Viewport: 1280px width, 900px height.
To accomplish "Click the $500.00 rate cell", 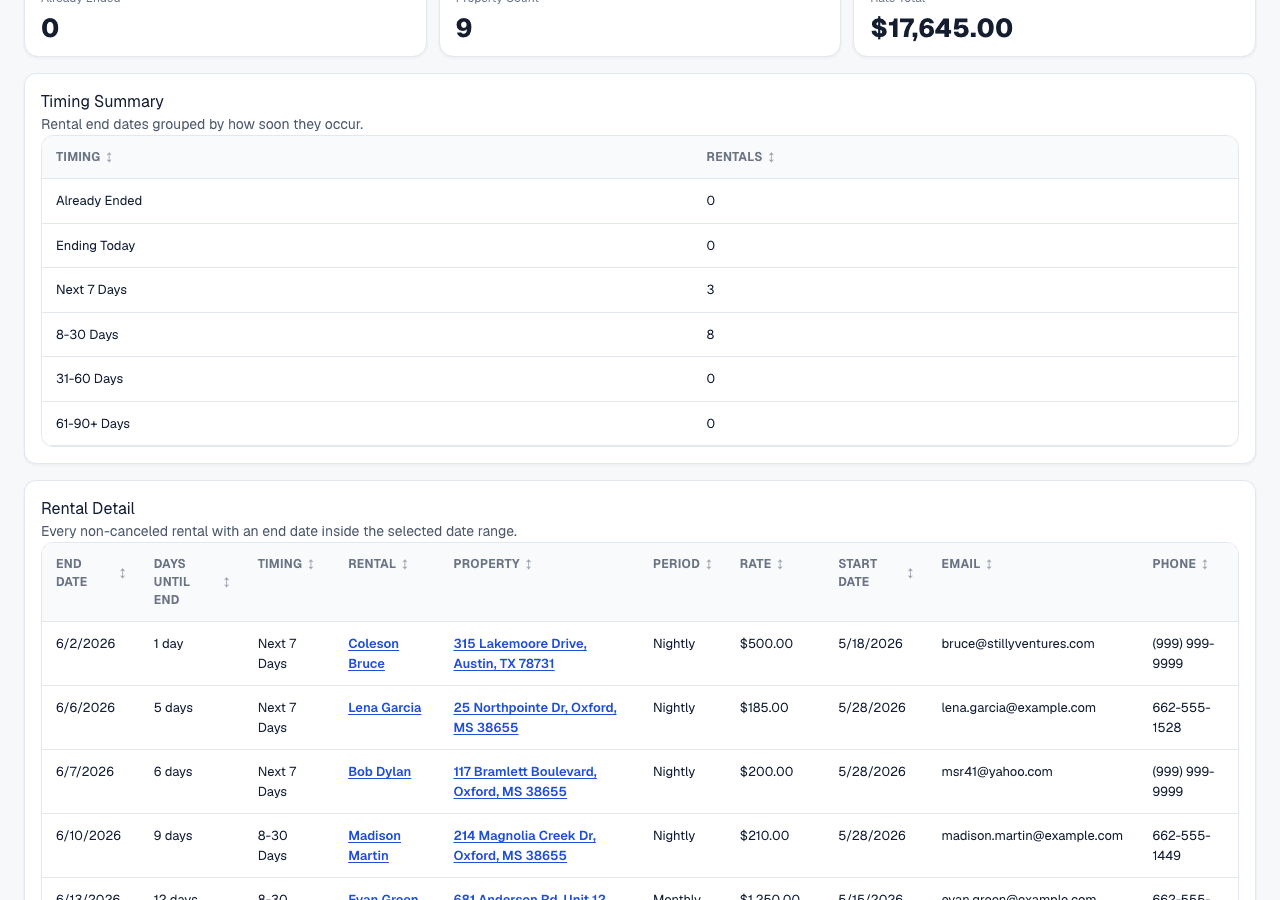I will 766,644.
